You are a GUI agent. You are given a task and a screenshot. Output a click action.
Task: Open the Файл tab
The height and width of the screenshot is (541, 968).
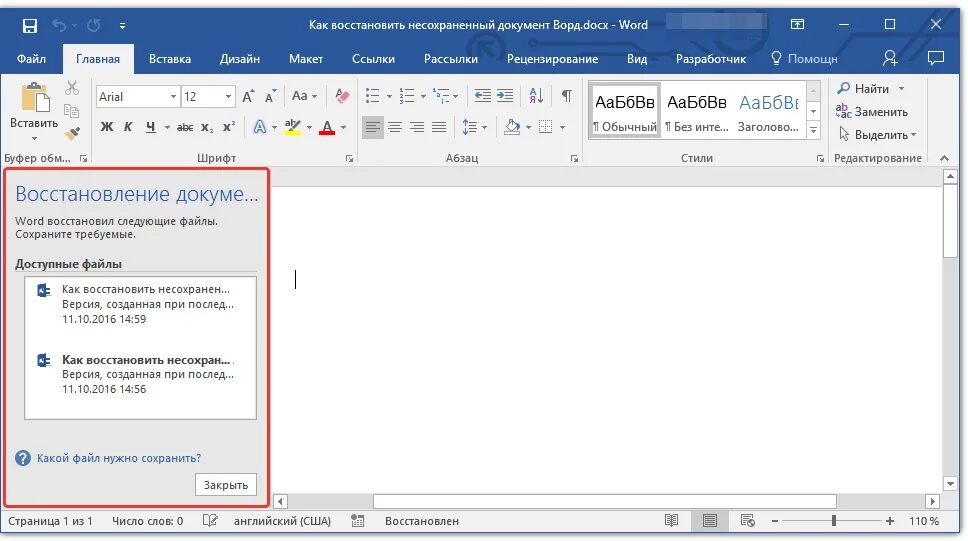coord(31,59)
